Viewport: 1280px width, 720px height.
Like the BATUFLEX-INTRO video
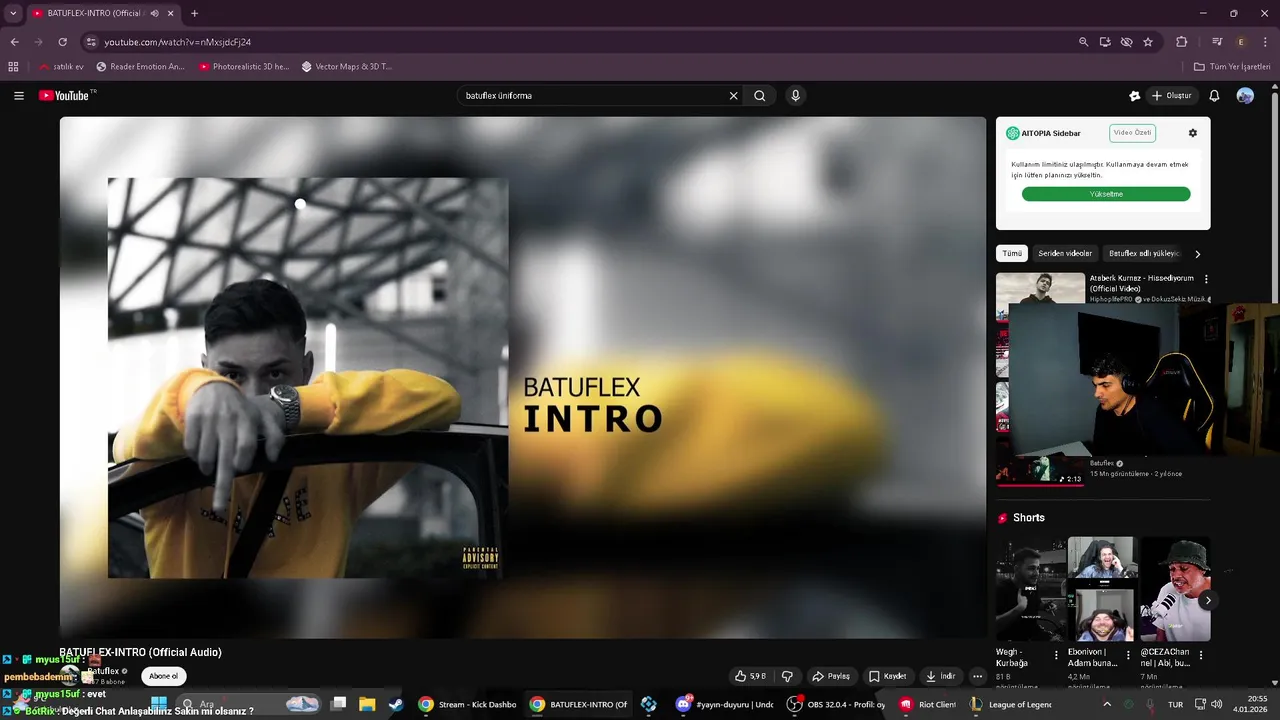point(750,676)
